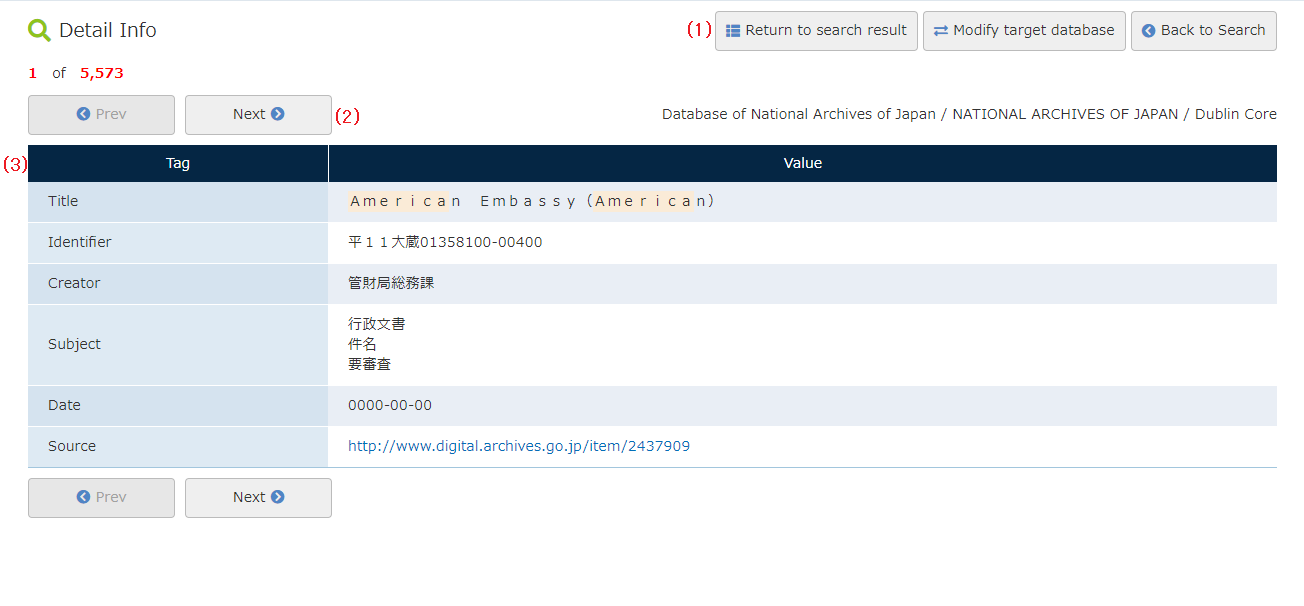This screenshot has width=1304, height=606.
Task: Click the Return to search result button
Action: tap(816, 31)
